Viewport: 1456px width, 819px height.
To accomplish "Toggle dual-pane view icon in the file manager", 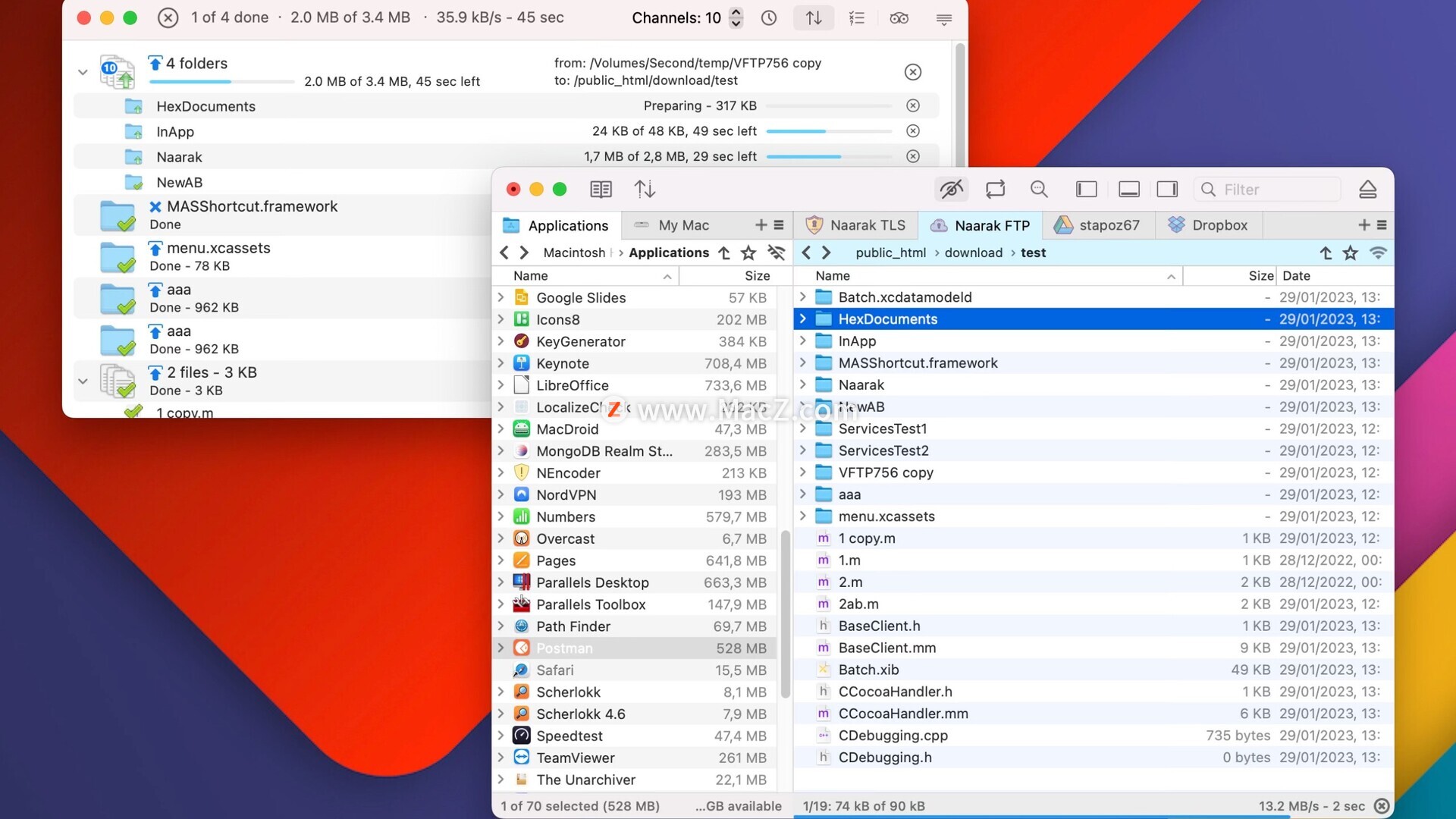I will click(601, 189).
